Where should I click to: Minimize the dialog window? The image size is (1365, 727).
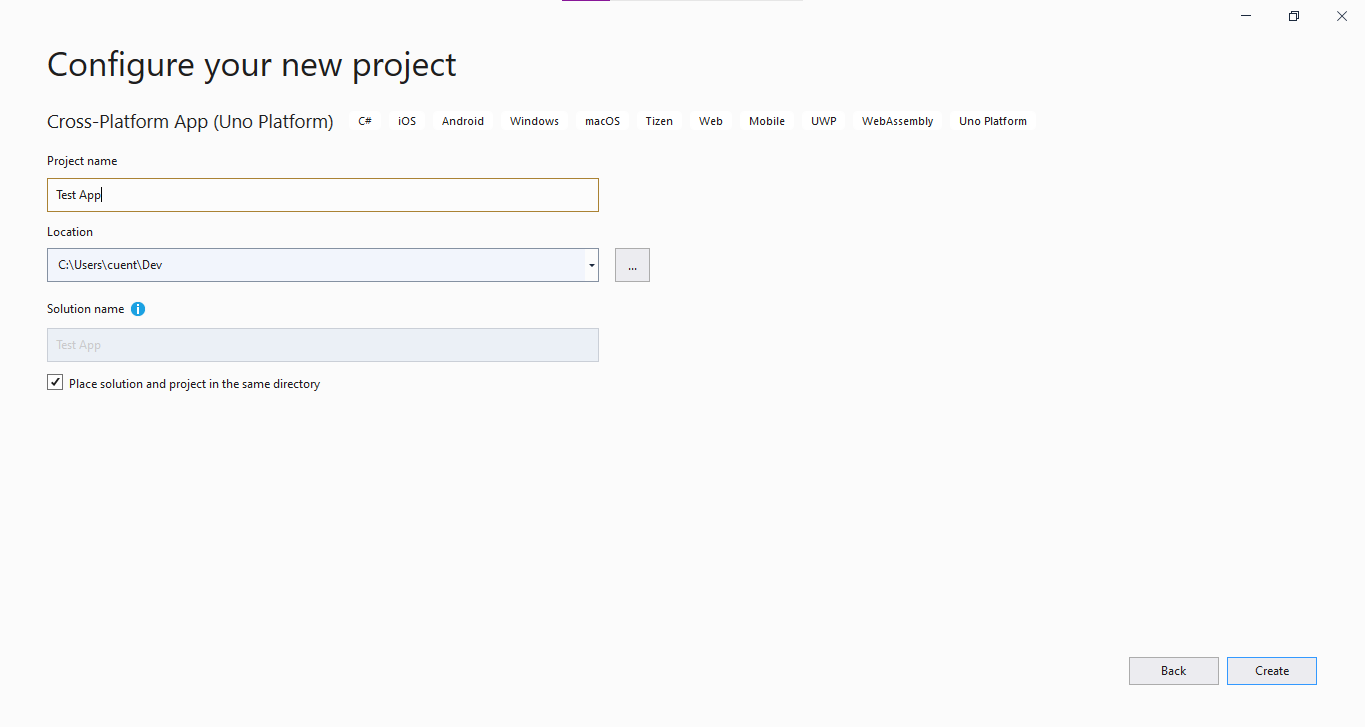click(1247, 16)
